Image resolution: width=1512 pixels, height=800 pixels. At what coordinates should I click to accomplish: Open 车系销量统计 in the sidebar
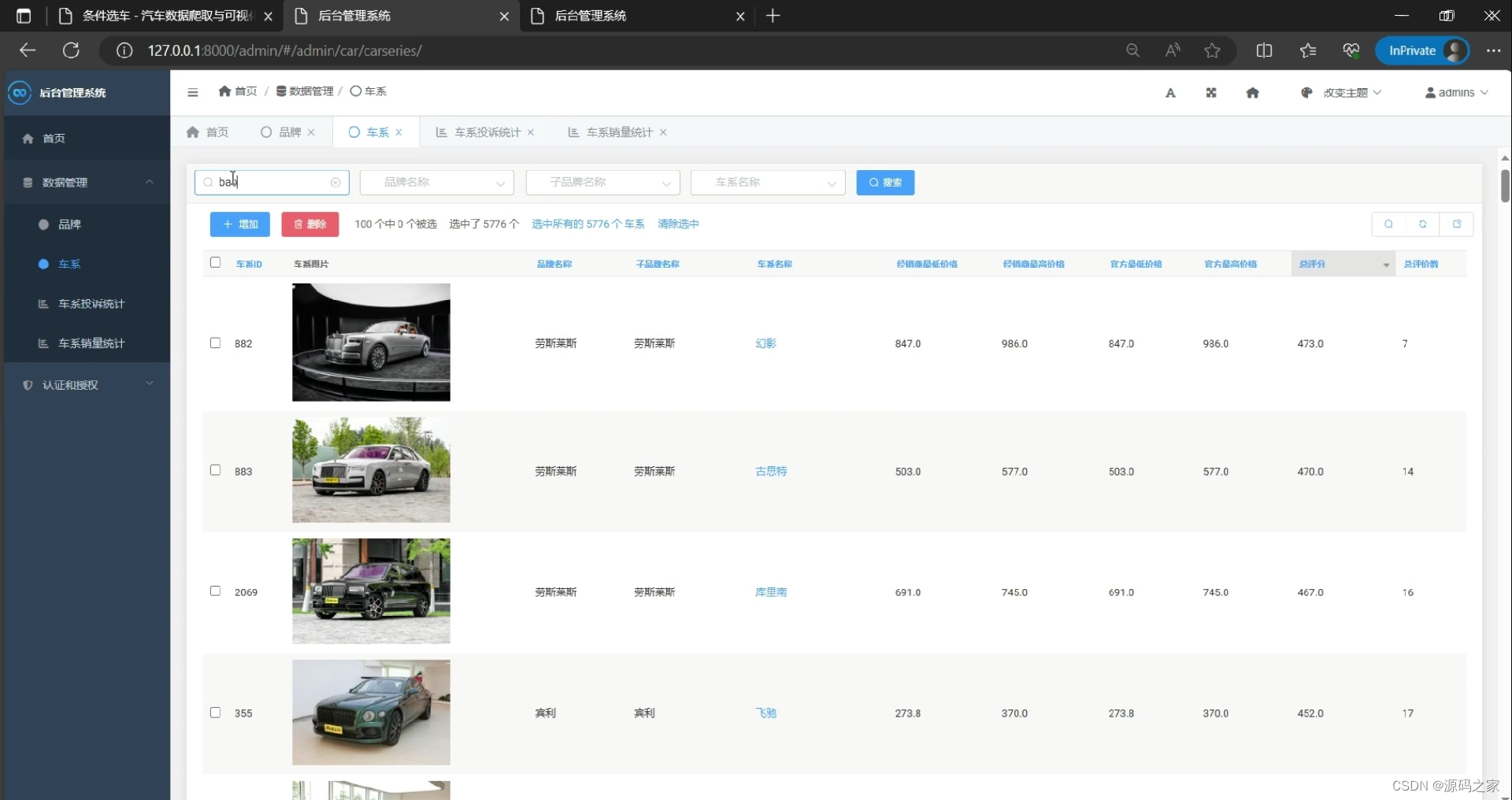pos(87,343)
